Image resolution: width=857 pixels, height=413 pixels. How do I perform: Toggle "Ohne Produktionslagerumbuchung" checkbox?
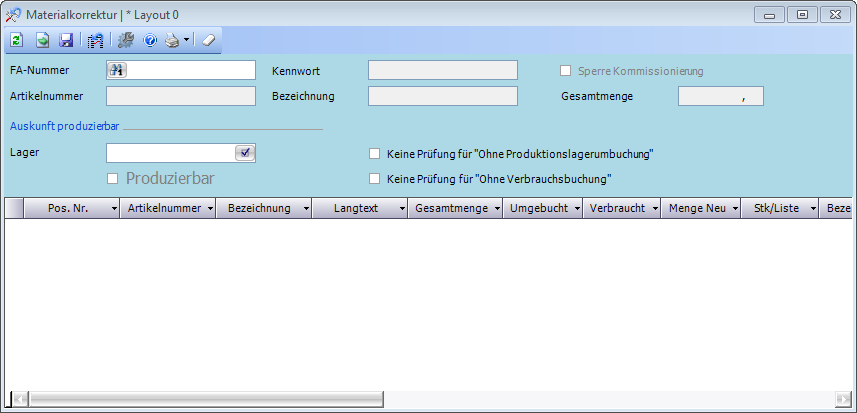click(375, 154)
